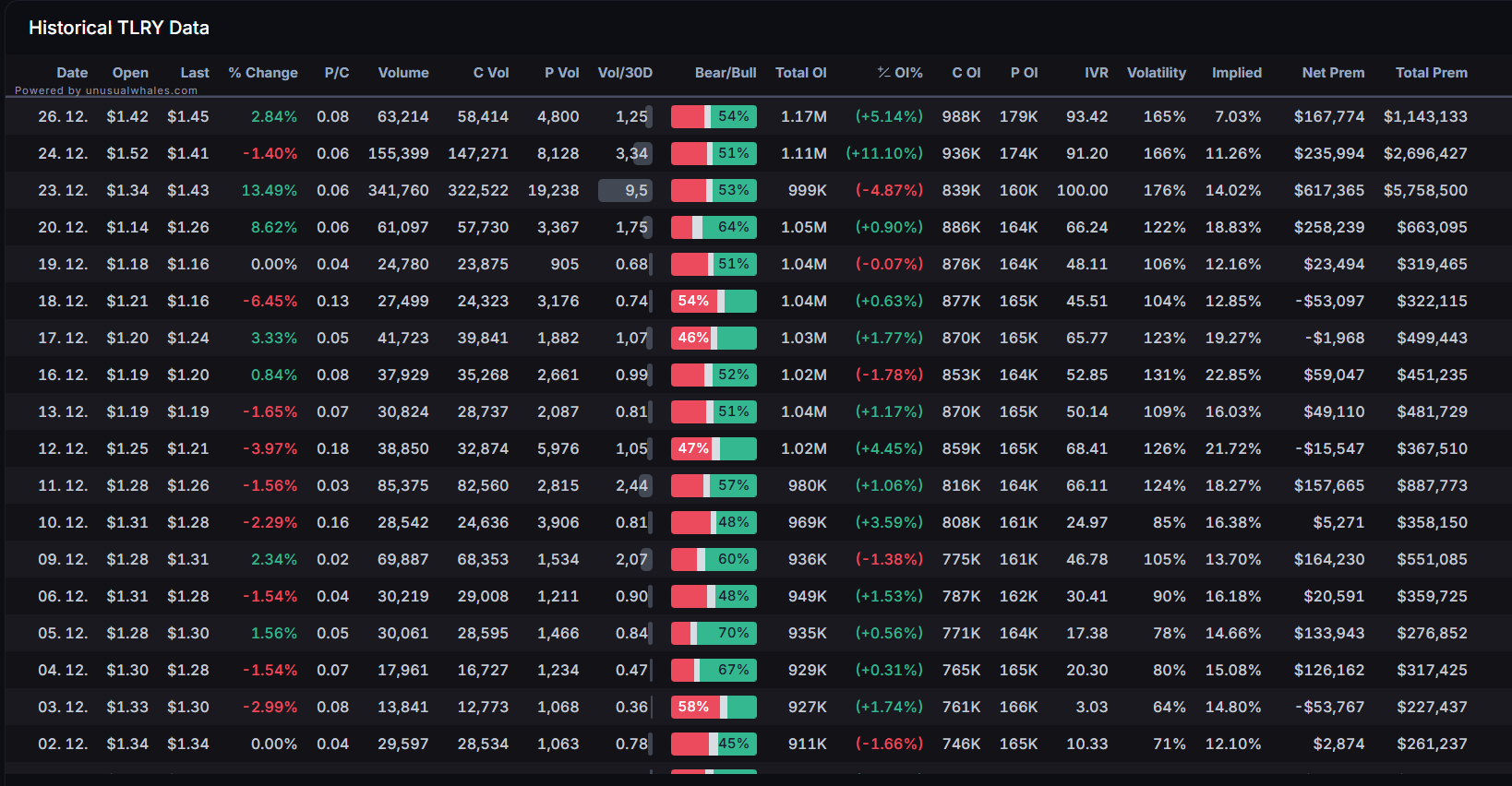This screenshot has height=786, width=1512.
Task: Sort by the OI% change header
Action: [900, 73]
